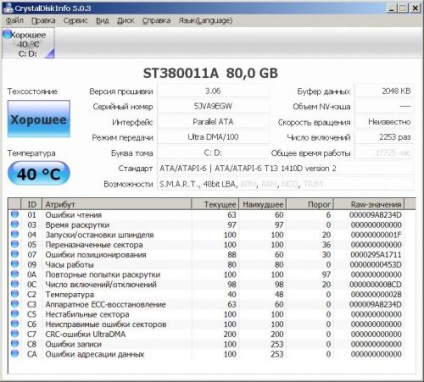Click the ATA/ATAPI-6 standard field

(285, 168)
